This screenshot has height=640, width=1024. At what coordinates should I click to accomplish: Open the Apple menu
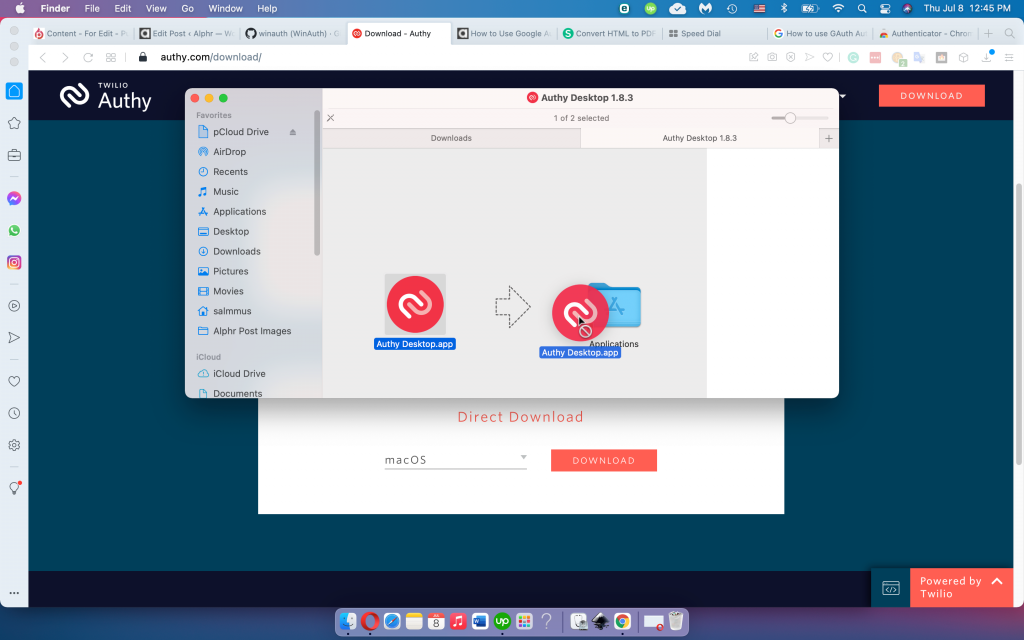click(20, 8)
